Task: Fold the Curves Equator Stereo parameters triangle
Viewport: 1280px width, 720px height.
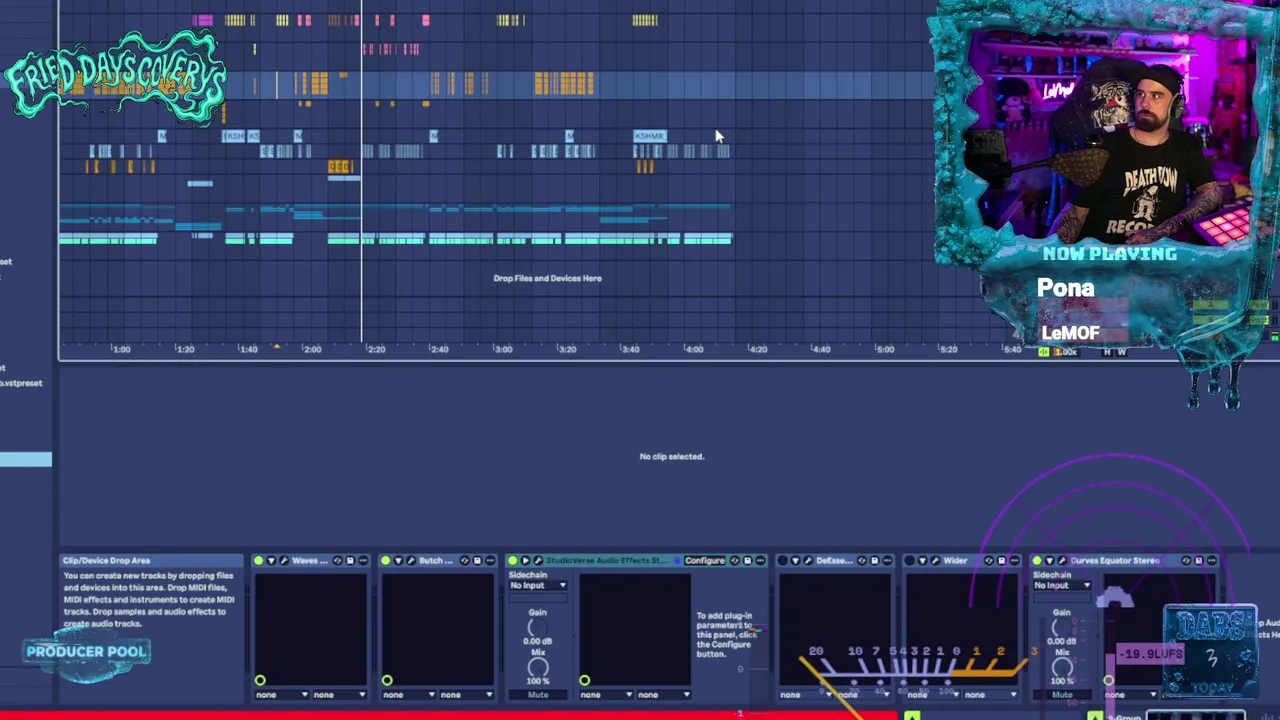Action: [x=1049, y=560]
